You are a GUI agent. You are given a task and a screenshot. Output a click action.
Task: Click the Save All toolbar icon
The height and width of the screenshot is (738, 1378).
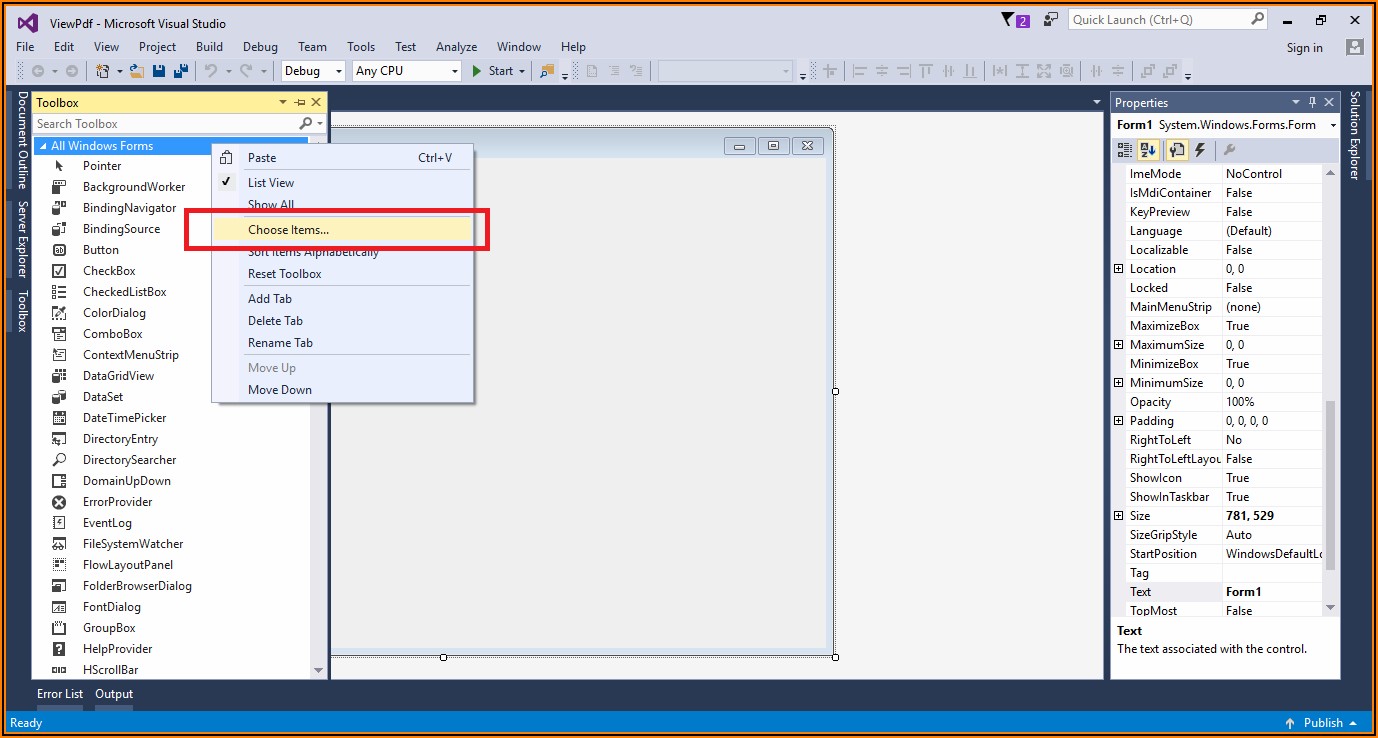(182, 71)
